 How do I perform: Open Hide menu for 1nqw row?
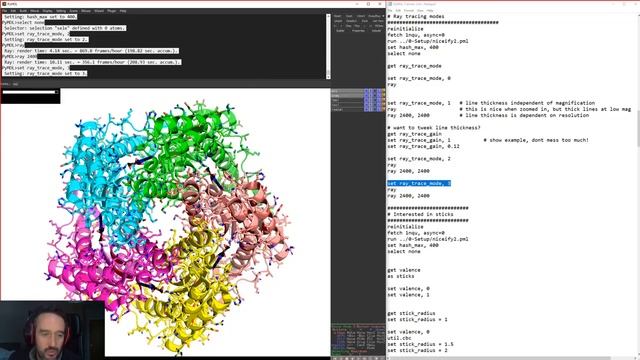tap(375, 96)
